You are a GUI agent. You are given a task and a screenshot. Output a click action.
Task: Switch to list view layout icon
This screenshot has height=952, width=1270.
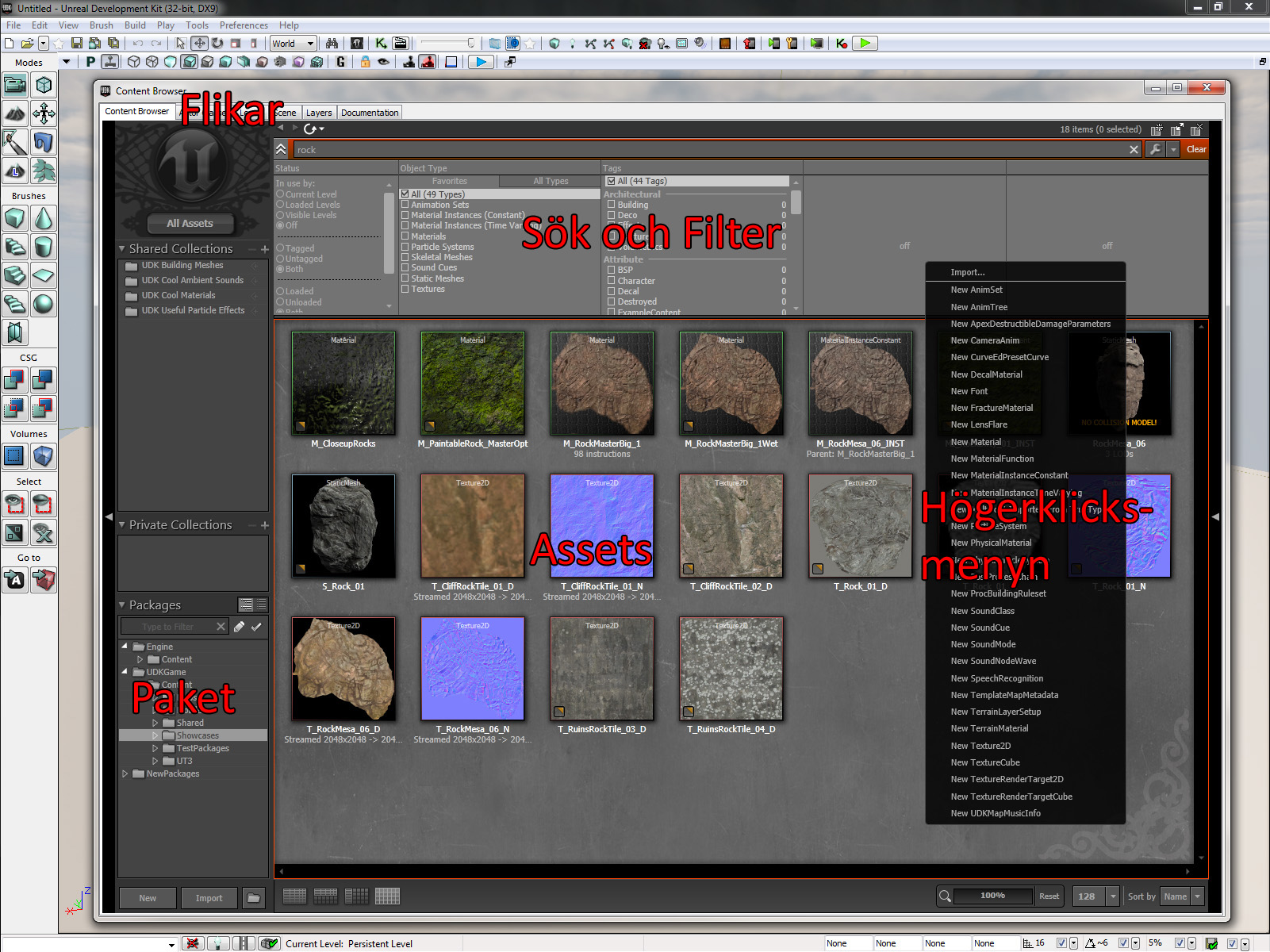[x=294, y=896]
